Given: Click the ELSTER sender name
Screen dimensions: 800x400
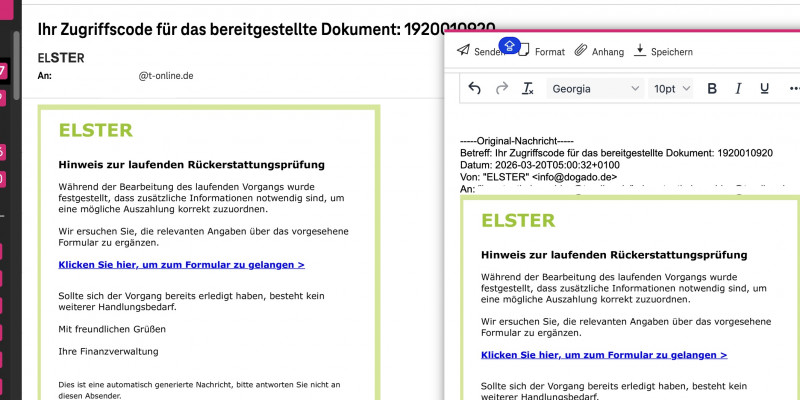Looking at the screenshot, I should click(x=61, y=58).
